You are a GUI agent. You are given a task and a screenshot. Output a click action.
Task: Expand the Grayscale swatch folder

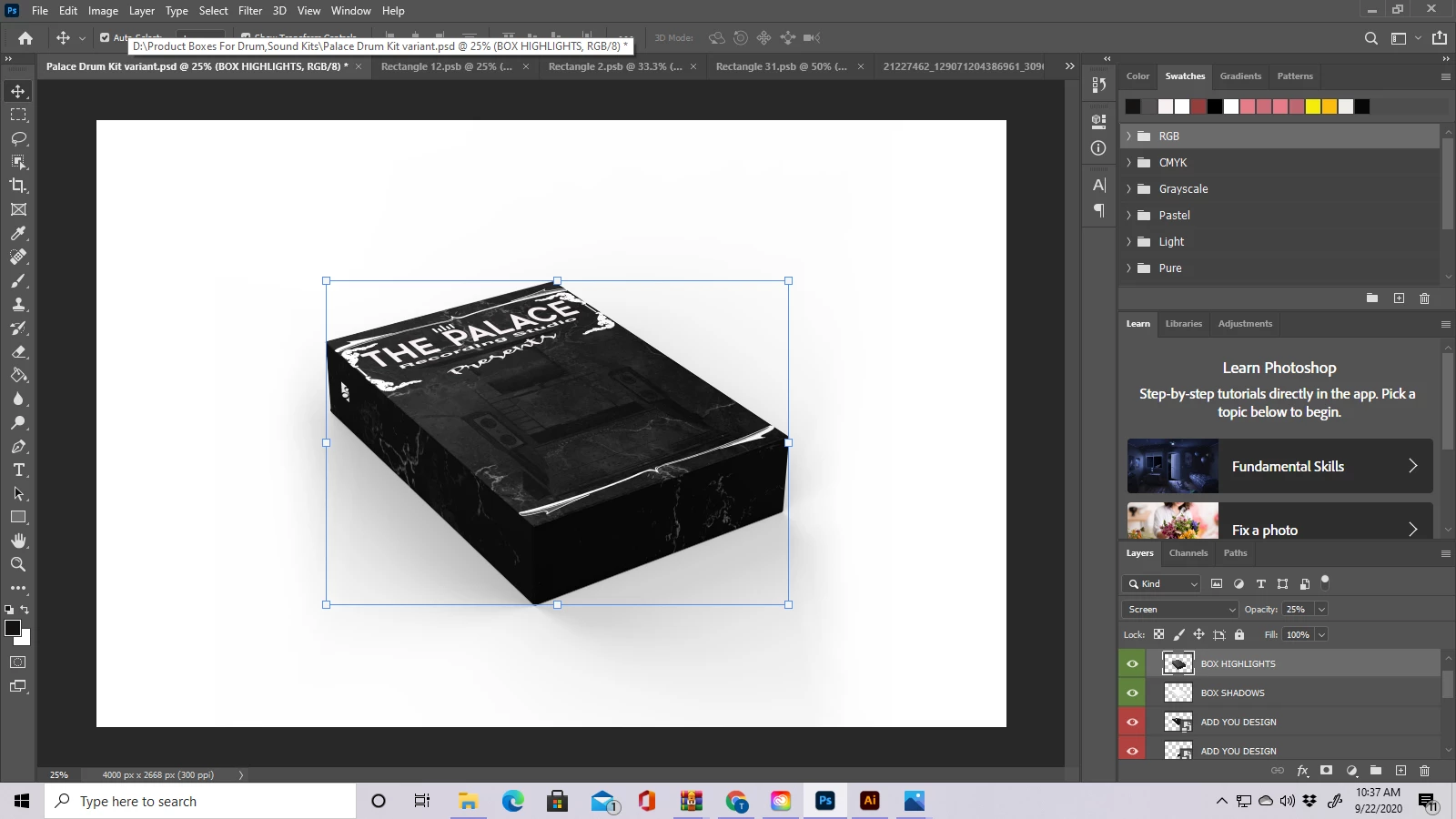coord(1129,188)
